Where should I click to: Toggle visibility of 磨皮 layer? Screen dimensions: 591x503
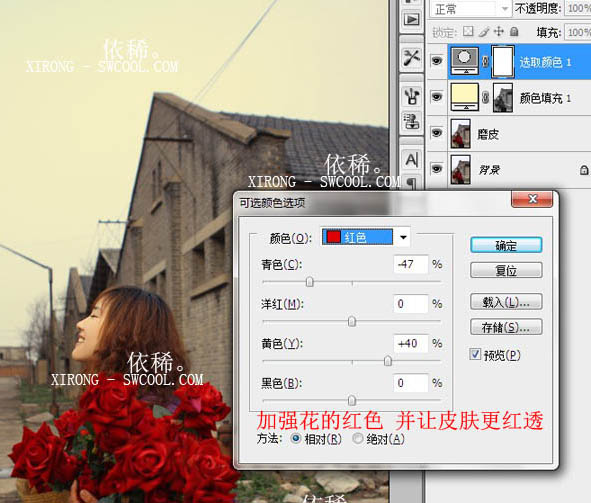[x=437, y=133]
